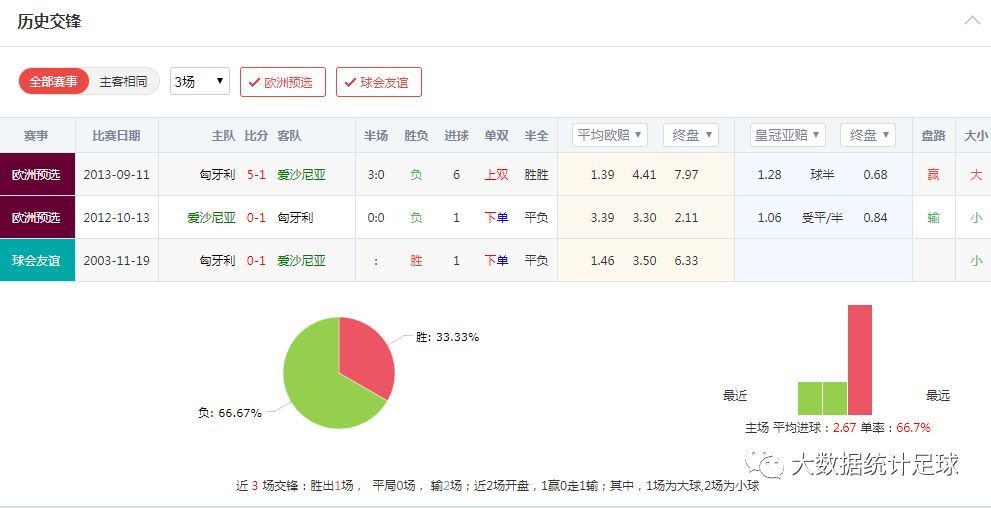Click the 球会友谊 tag in the 2003-11-19 row
Screen dimensions: 991x508
pos(37,260)
